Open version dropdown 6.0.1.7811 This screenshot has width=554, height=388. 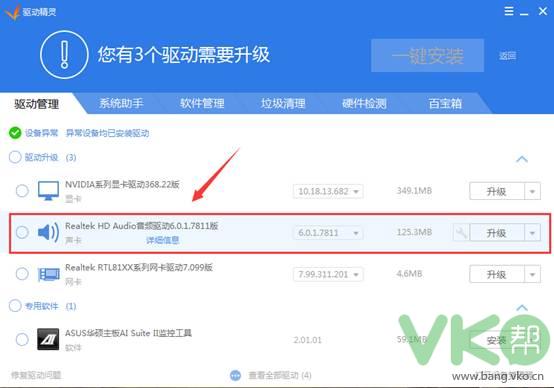point(328,233)
